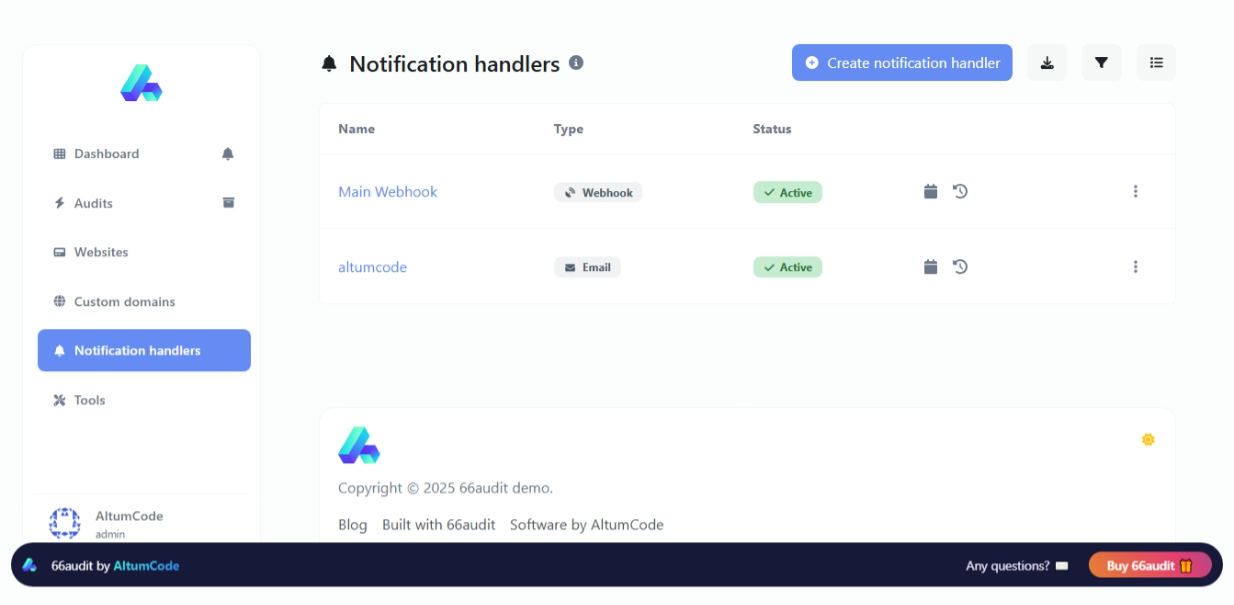Viewport: 1234px width, 605px height.
Task: Click the history clock icon in altumcode row
Action: [960, 267]
